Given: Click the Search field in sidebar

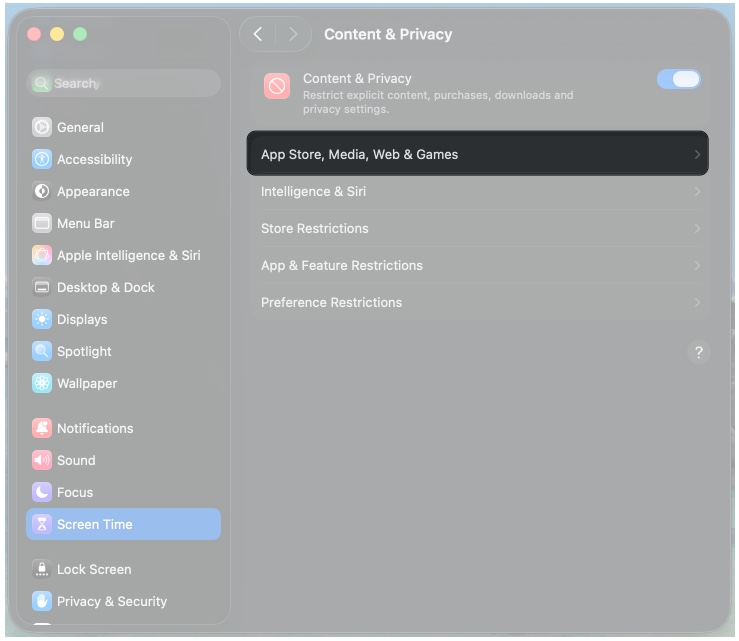Looking at the screenshot, I should click(x=124, y=83).
